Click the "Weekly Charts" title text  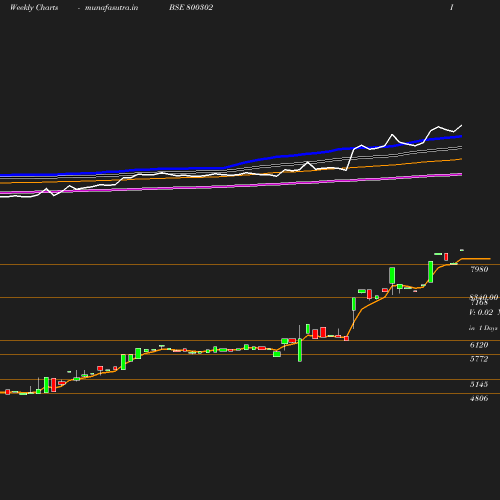pyautogui.click(x=34, y=7)
